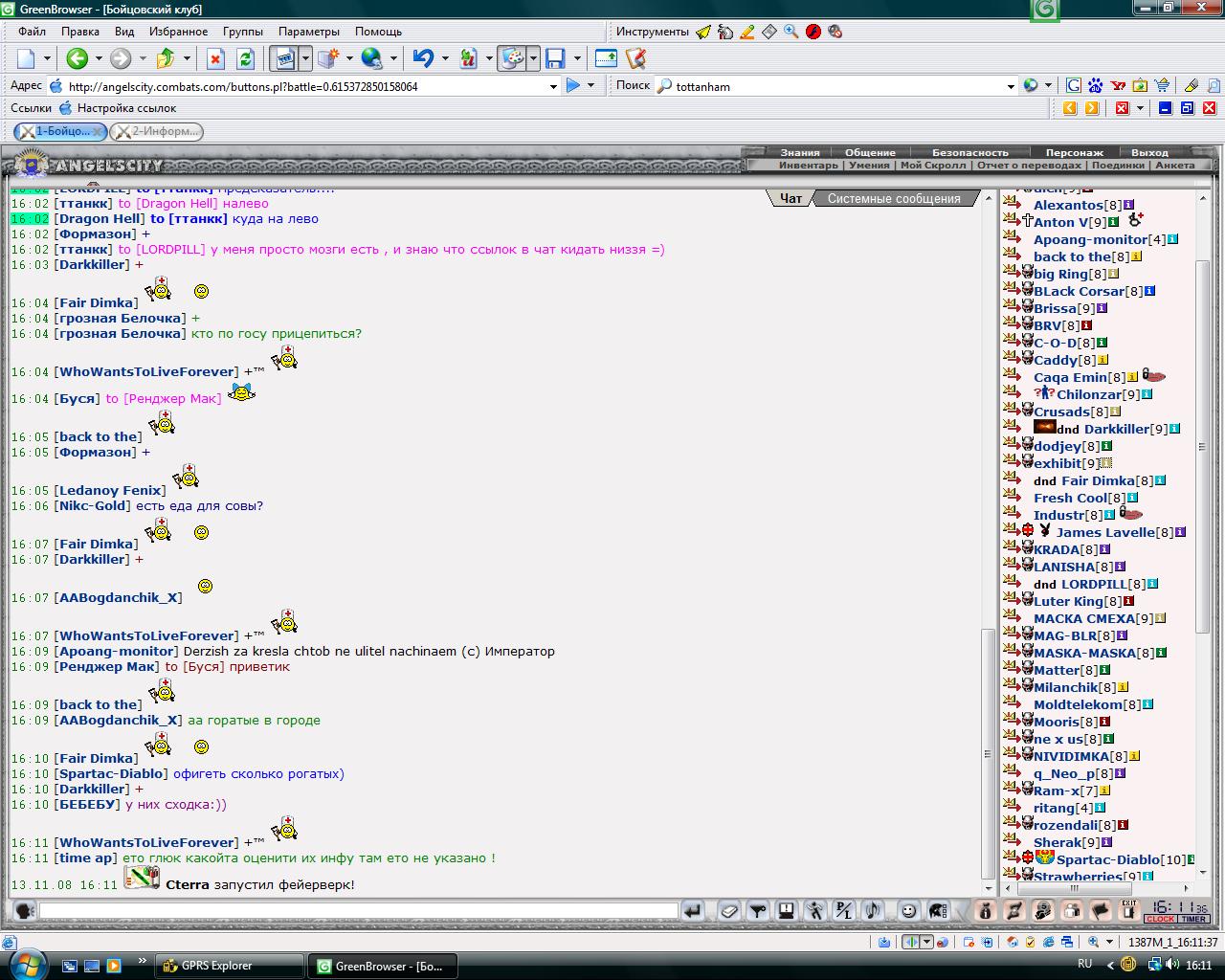
Task: Click the floppy disk Save icon
Action: click(x=555, y=58)
